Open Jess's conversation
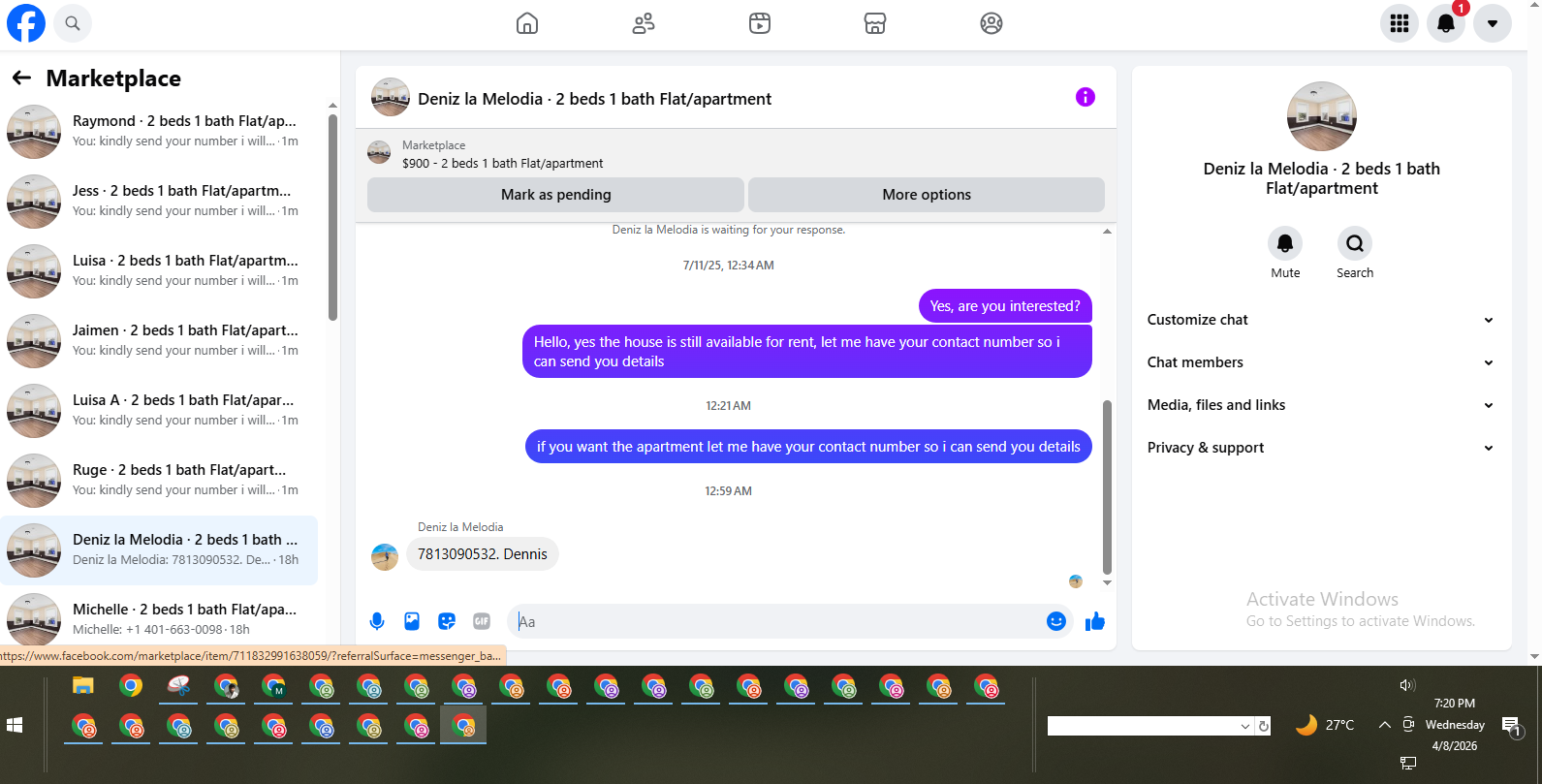The height and width of the screenshot is (784, 1542). (160, 202)
